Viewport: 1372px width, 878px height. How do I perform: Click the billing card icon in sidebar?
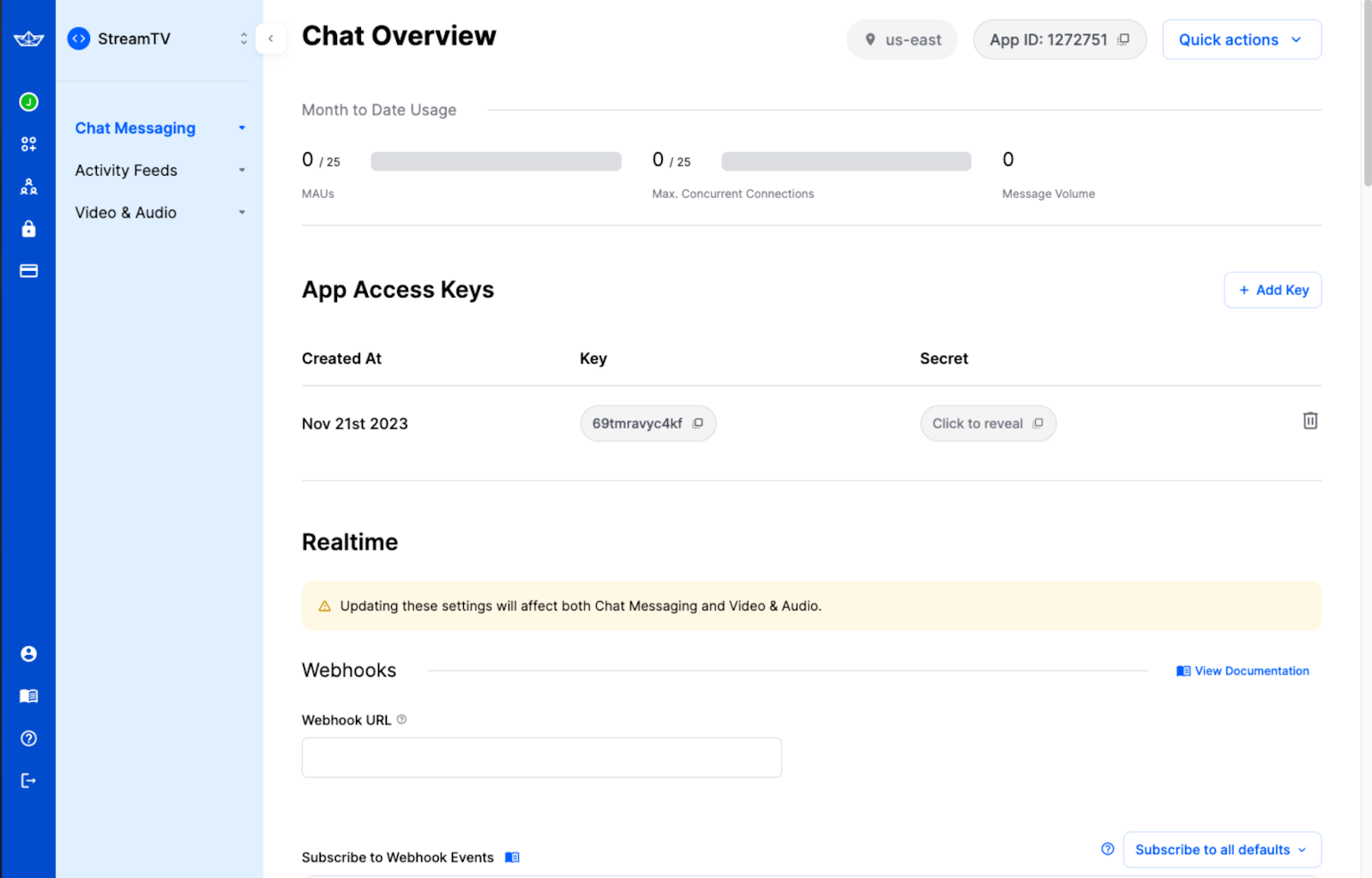point(28,270)
